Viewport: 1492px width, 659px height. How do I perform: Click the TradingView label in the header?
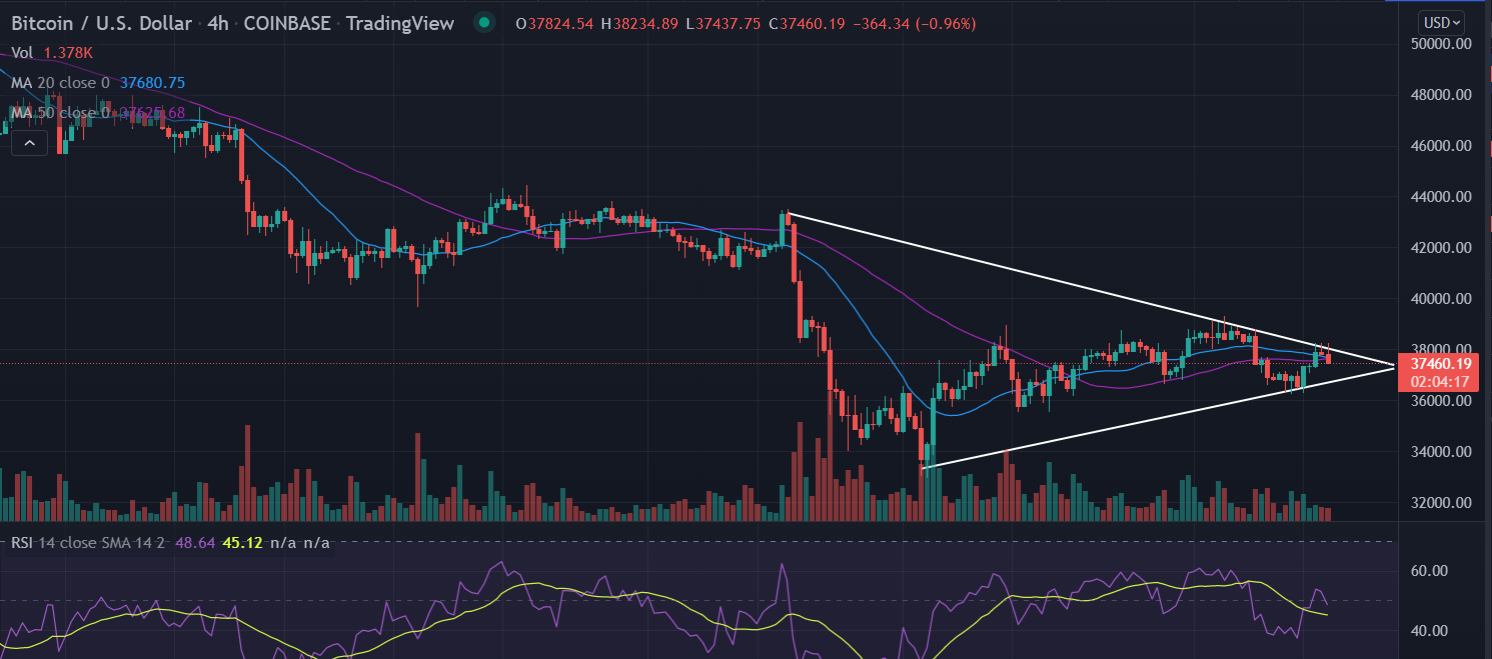tap(400, 23)
